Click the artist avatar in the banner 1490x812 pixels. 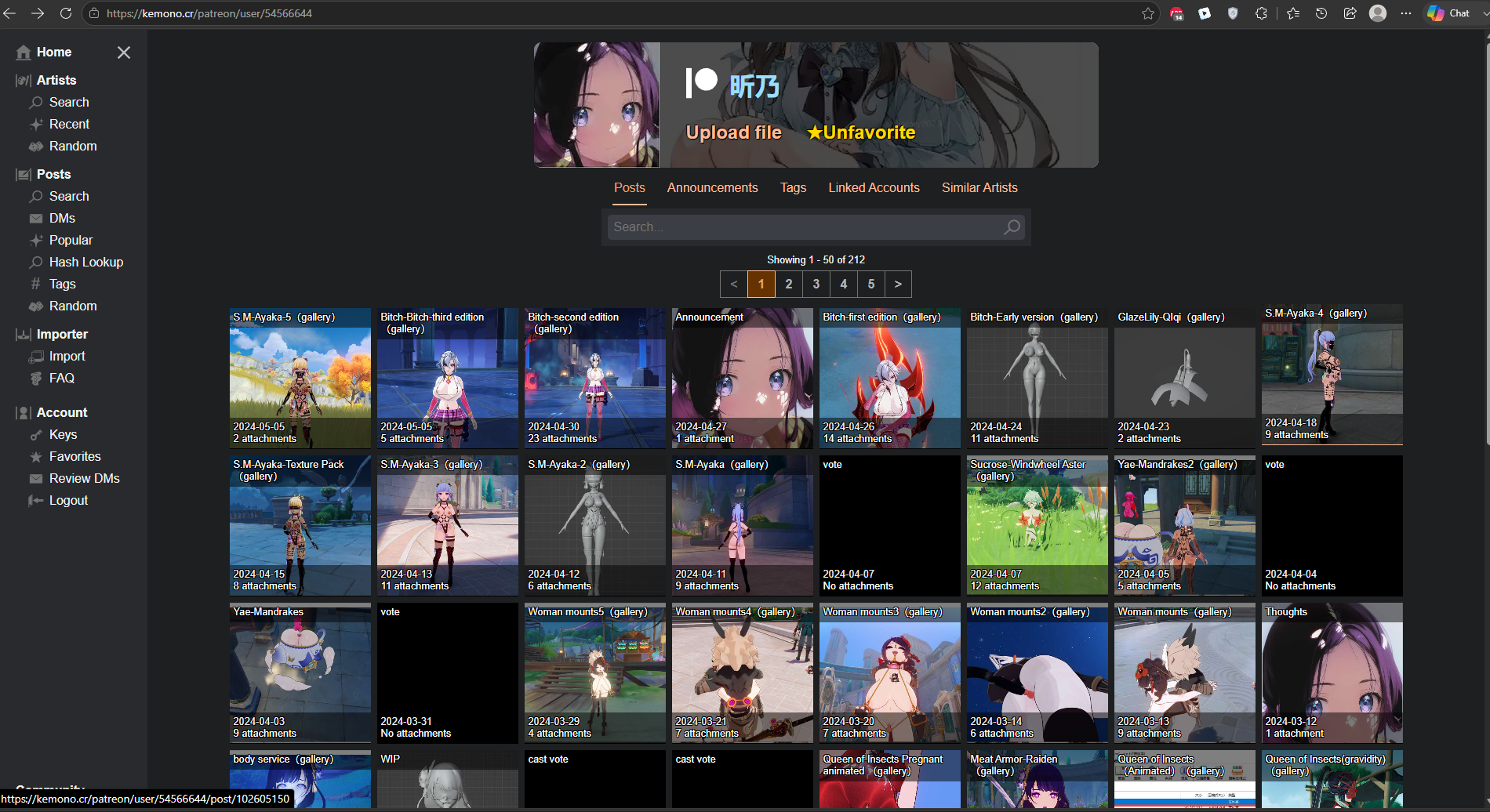[x=597, y=105]
